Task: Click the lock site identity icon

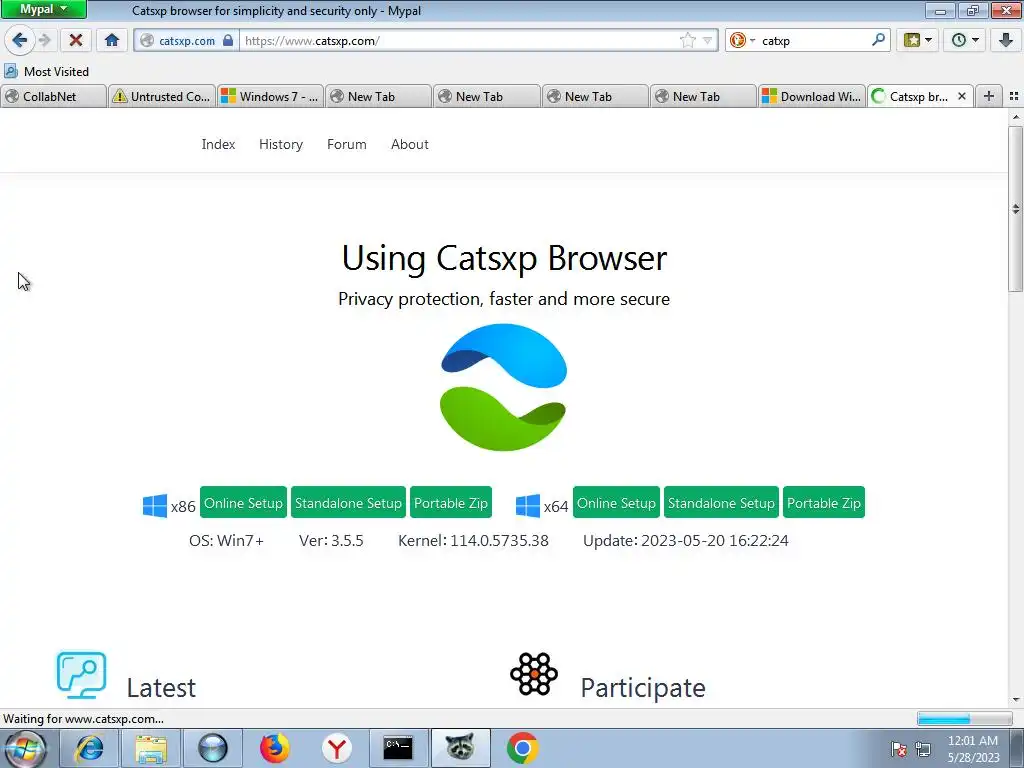Action: 228,40
